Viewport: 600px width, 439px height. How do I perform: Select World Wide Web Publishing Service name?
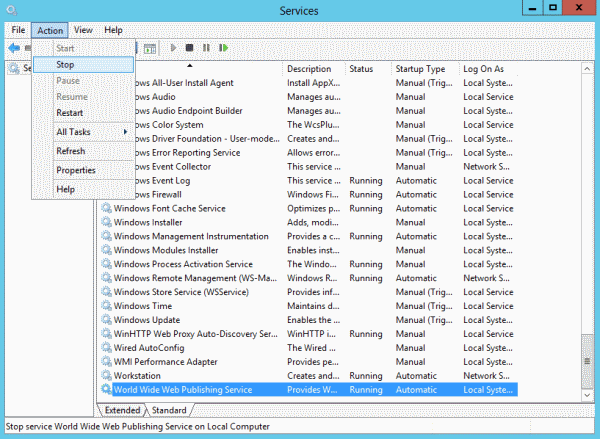(x=183, y=390)
